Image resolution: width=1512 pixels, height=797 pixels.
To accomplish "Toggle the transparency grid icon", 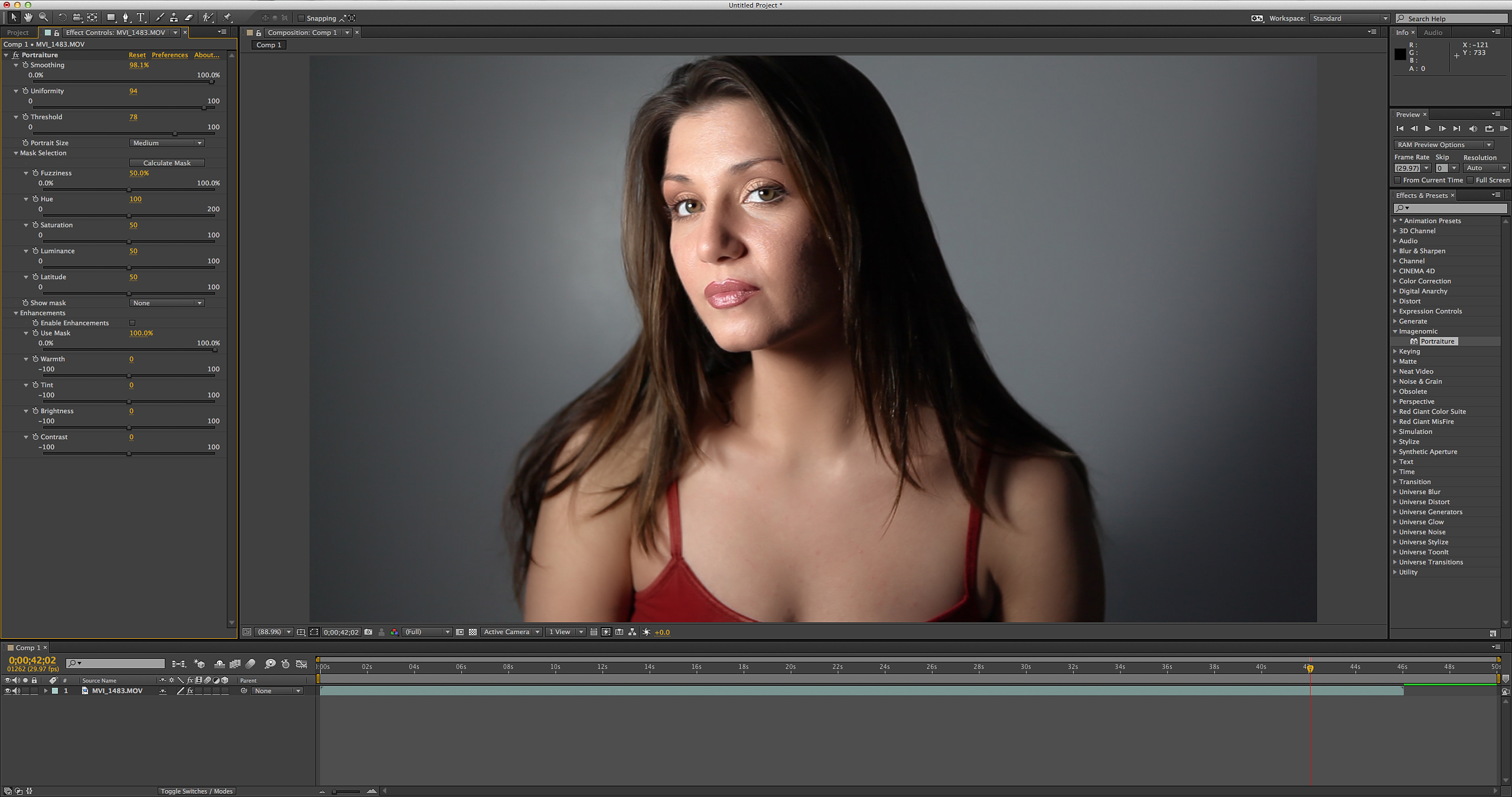I will [x=472, y=632].
